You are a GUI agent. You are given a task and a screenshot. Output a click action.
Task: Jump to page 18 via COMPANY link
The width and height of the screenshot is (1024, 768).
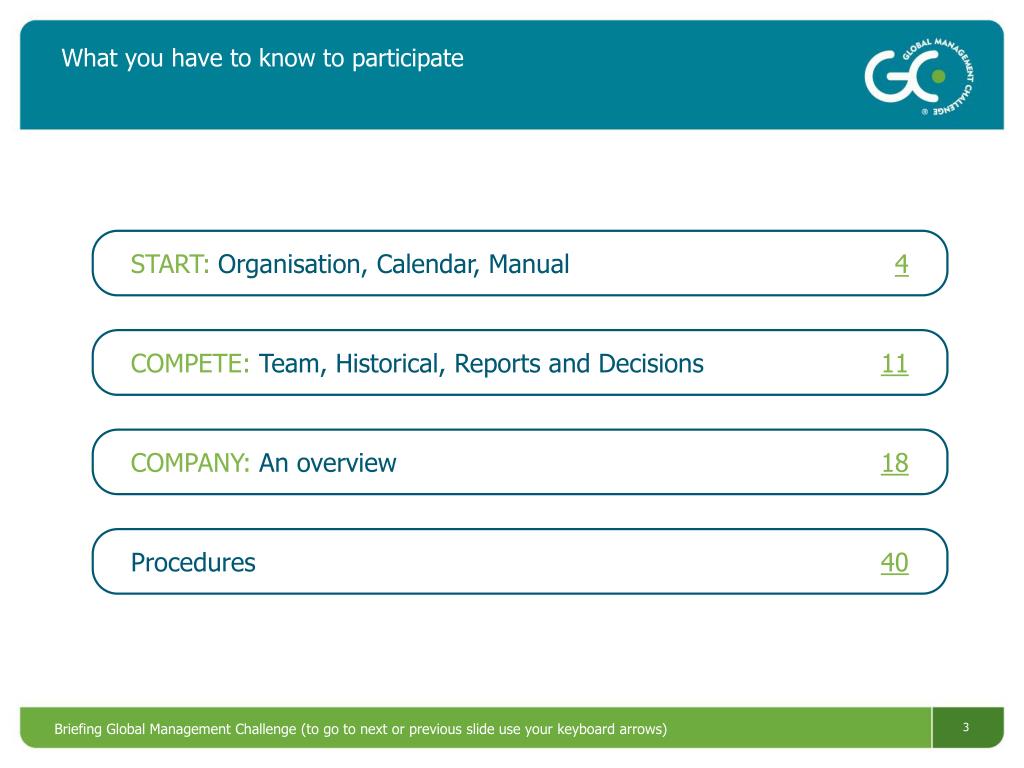[894, 463]
